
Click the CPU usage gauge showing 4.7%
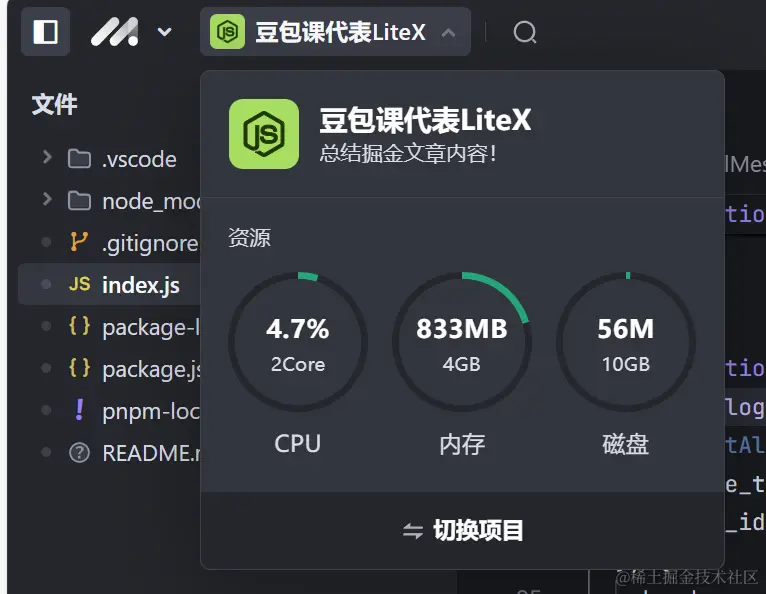(x=298, y=342)
